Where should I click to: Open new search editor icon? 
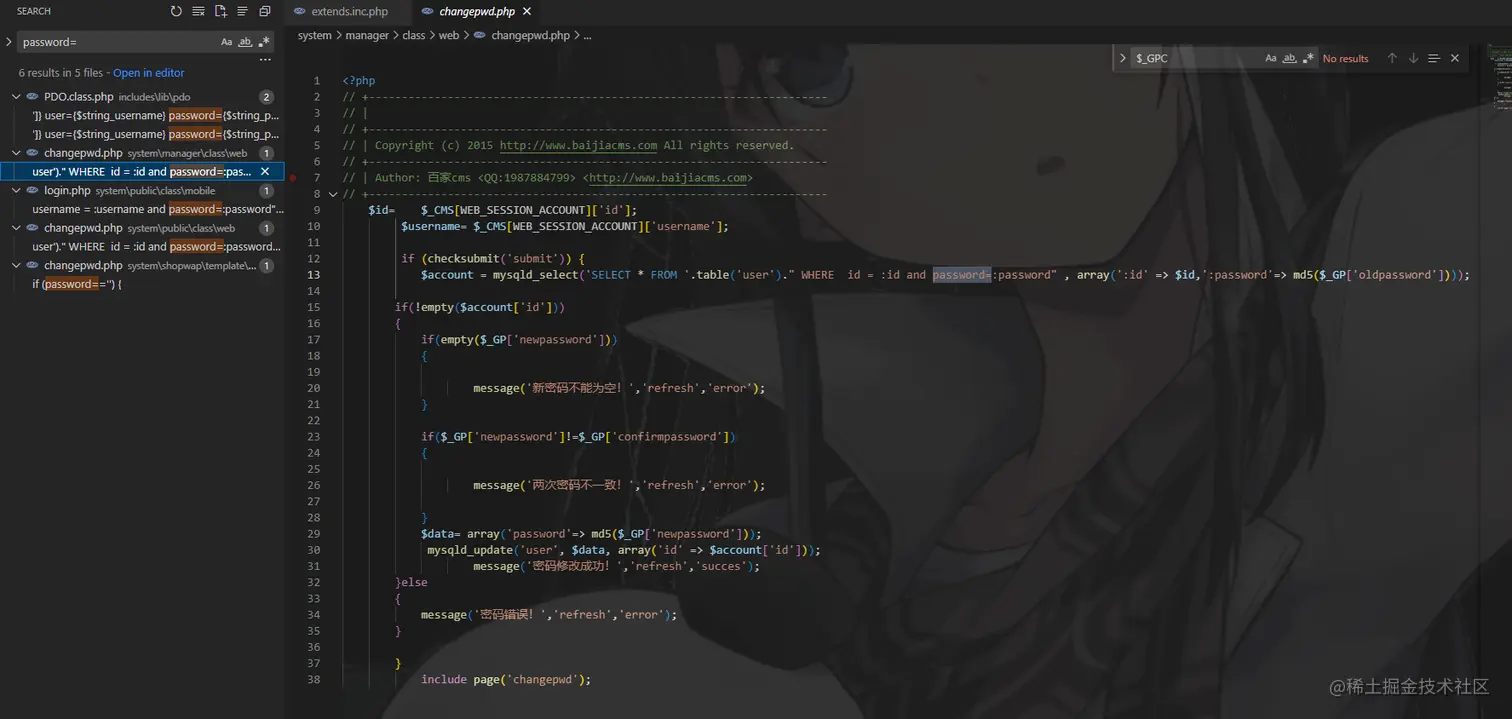click(221, 11)
